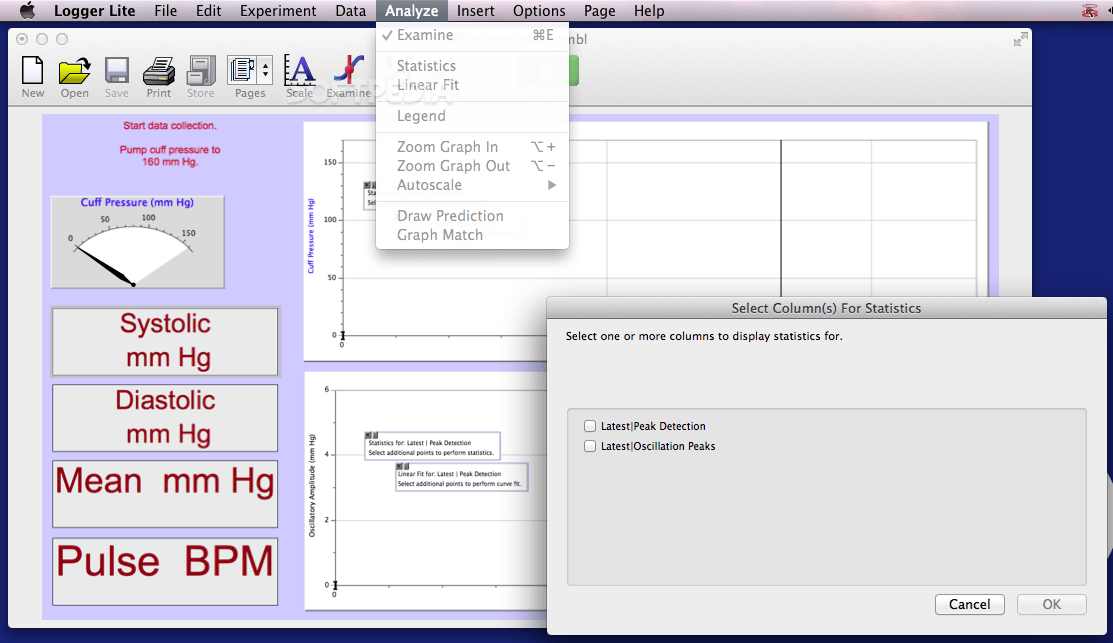Screen dimensions: 1113x643
Task: Select Statistics from the Analyze menu
Action: [x=426, y=65]
